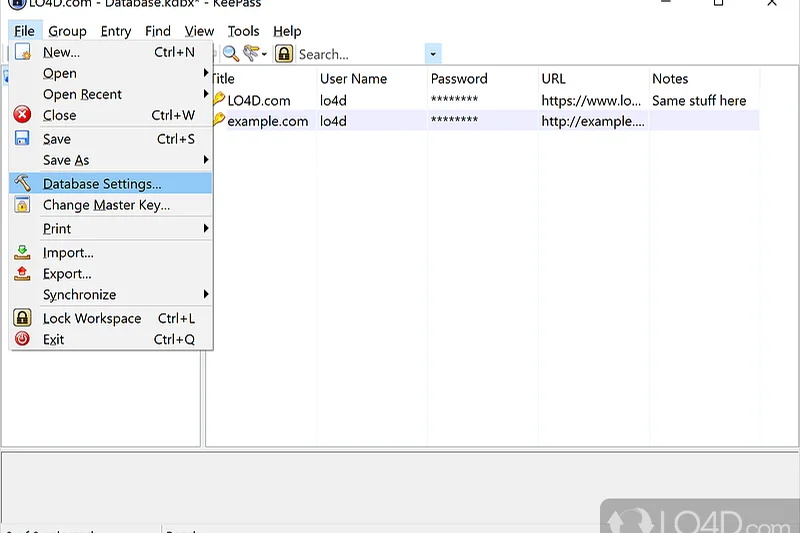The height and width of the screenshot is (533, 800).
Task: Choose Save from the File menu
Action: tap(111, 139)
